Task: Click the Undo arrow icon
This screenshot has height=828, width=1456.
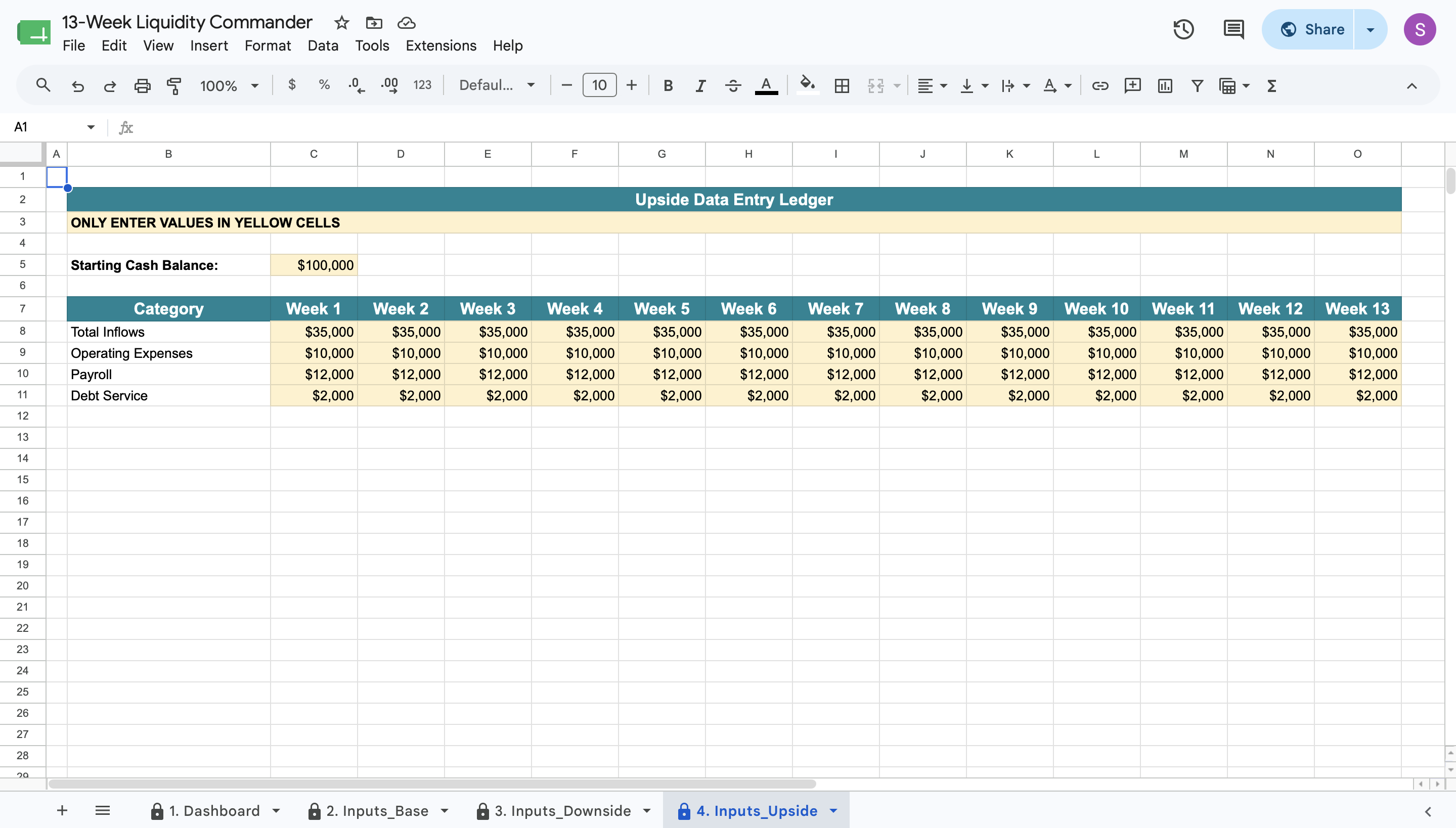Action: pyautogui.click(x=77, y=85)
